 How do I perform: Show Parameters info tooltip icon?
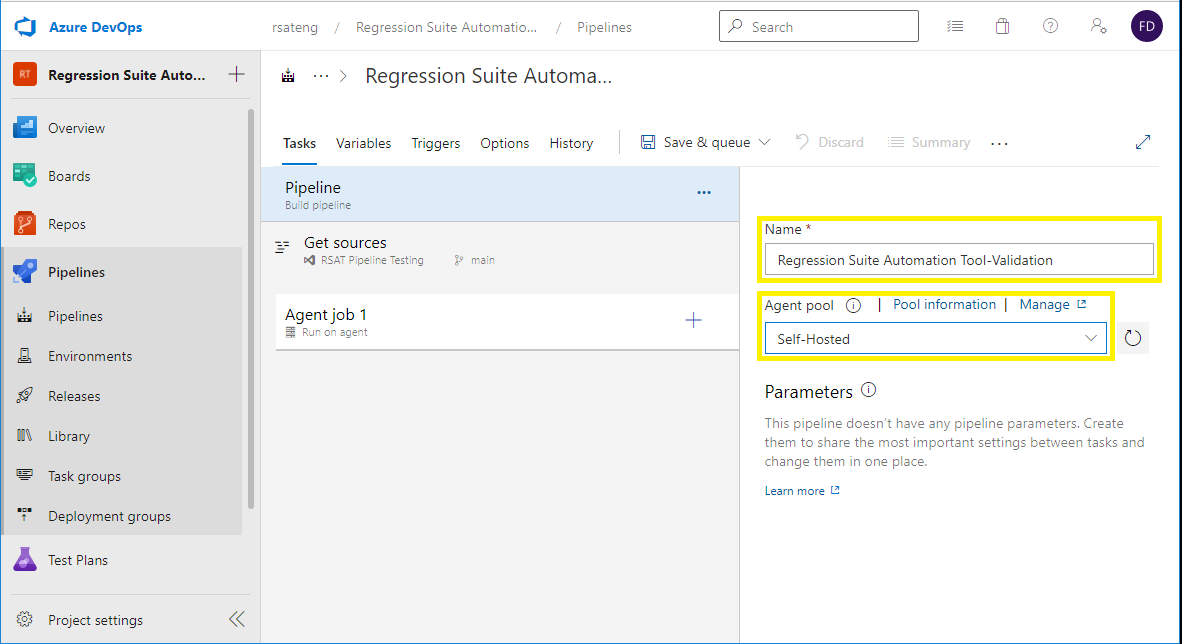868,391
